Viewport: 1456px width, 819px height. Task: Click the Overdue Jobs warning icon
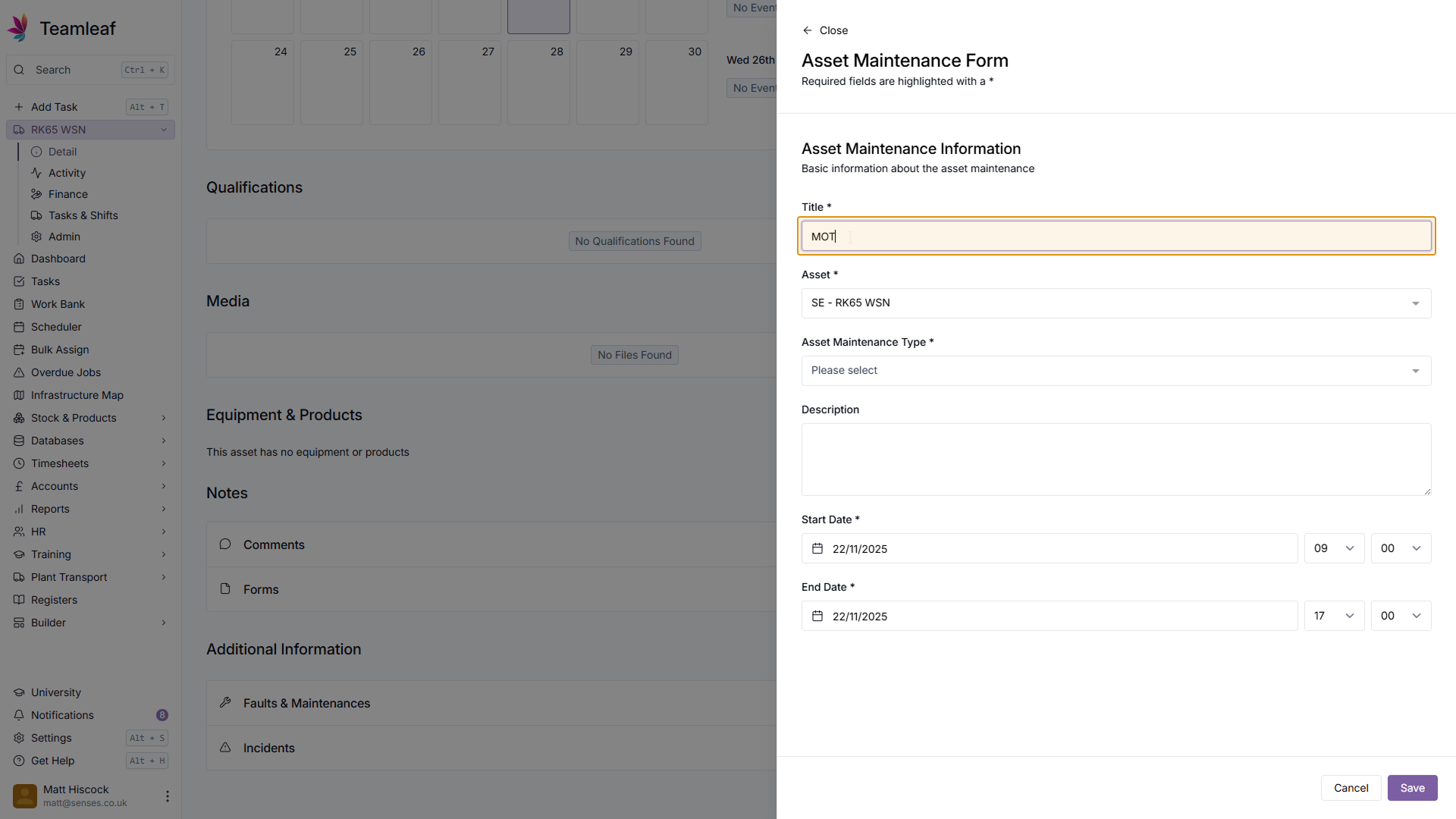(19, 372)
